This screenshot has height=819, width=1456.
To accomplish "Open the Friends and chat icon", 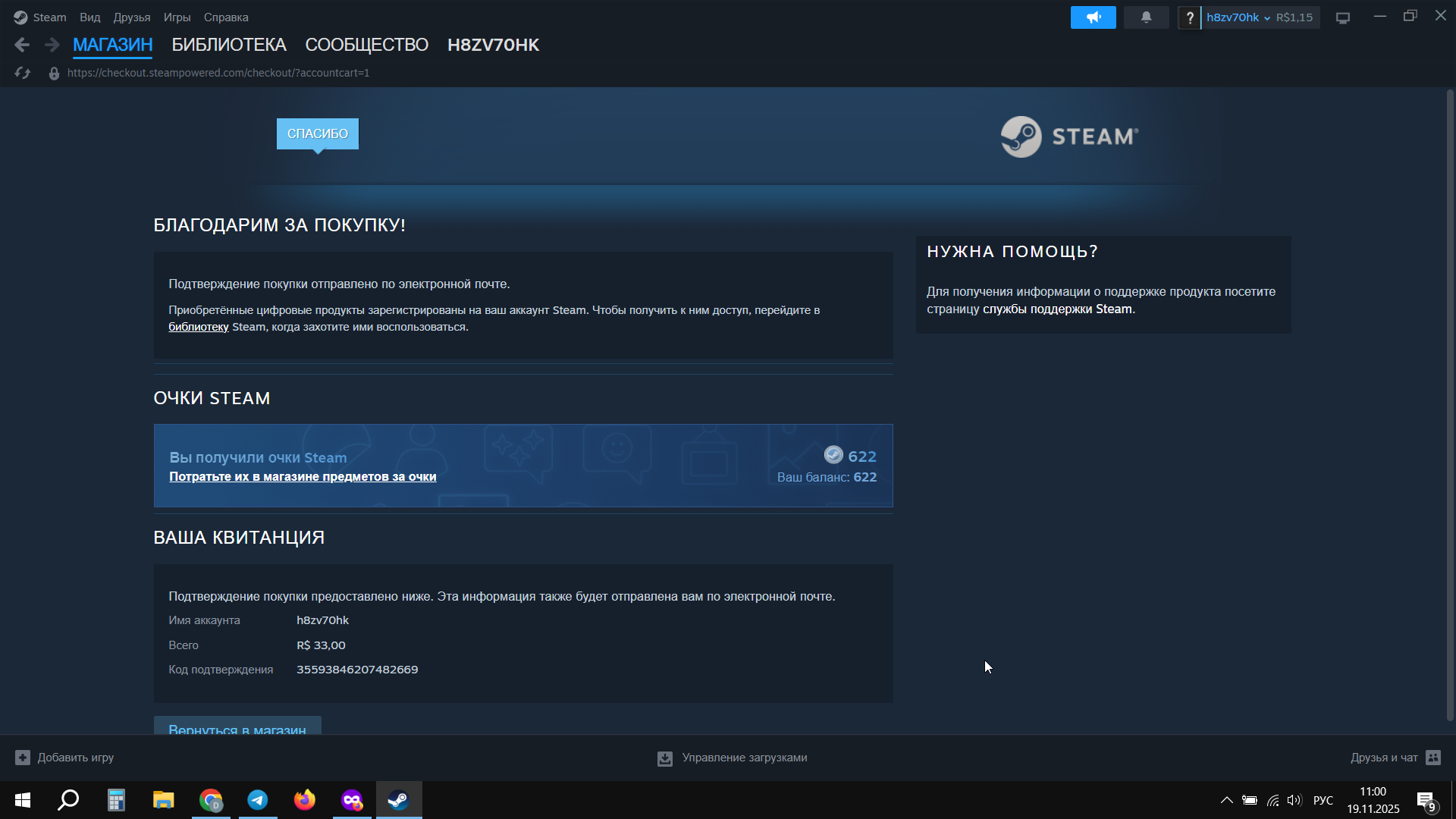I will click(x=1433, y=758).
